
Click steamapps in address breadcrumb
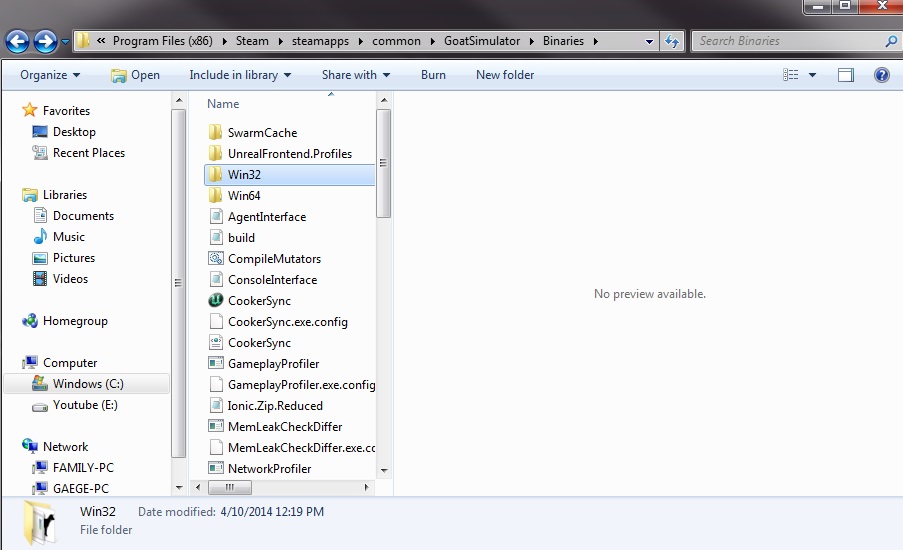tap(320, 41)
